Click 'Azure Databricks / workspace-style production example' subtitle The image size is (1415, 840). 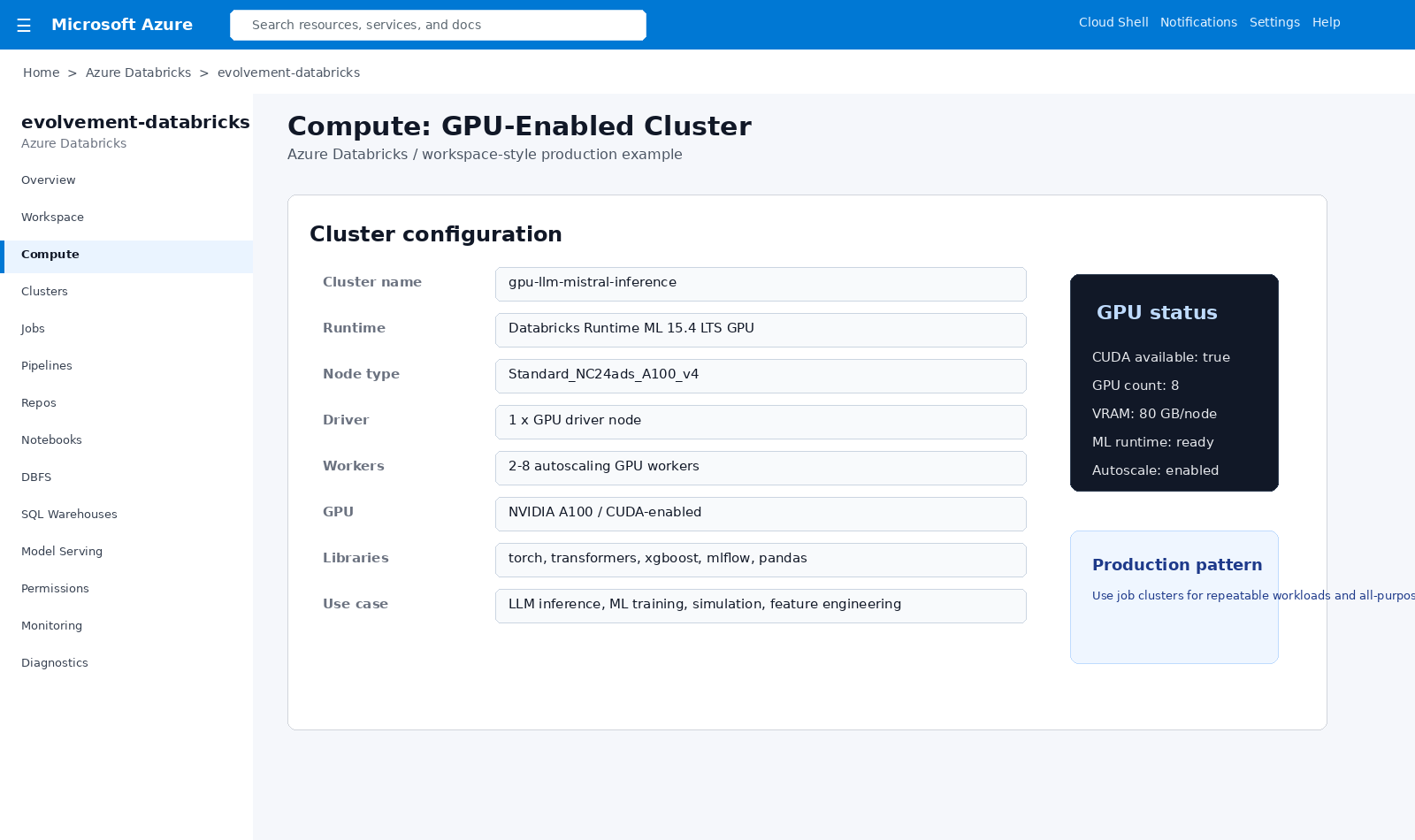pyautogui.click(x=485, y=154)
